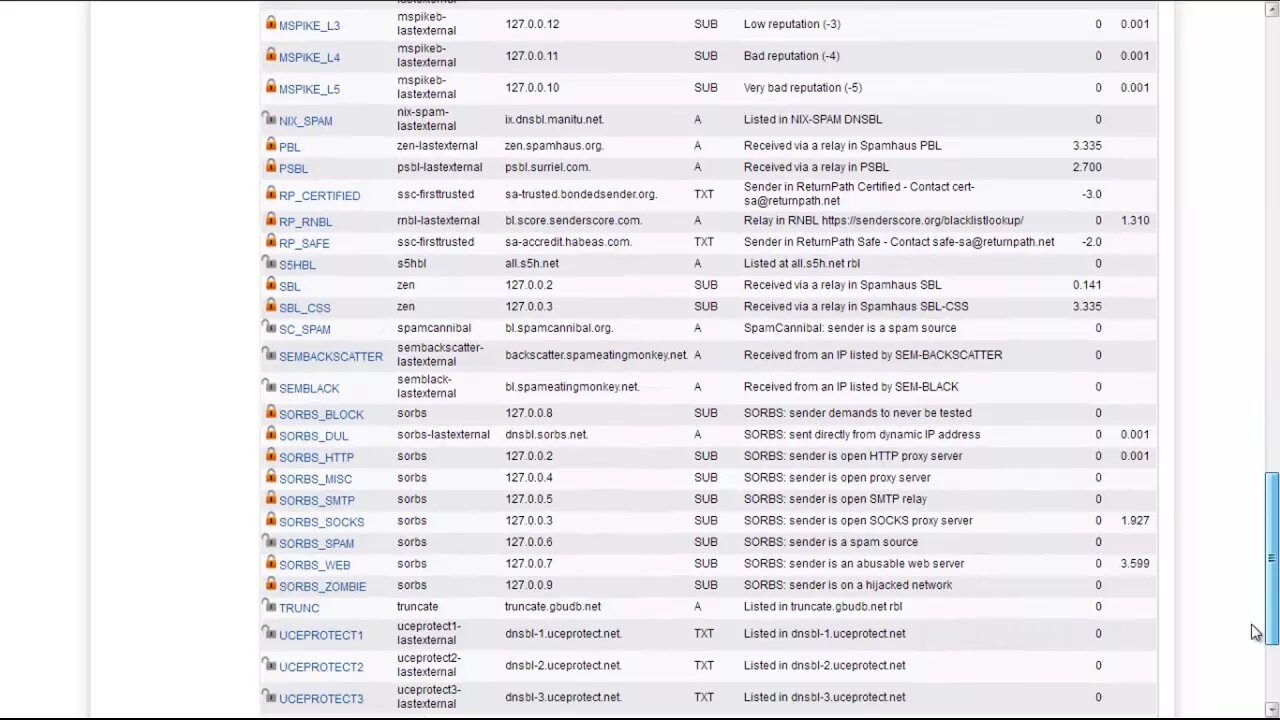Image resolution: width=1280 pixels, height=720 pixels.
Task: Click lock icon beside PBL
Action: click(x=270, y=145)
